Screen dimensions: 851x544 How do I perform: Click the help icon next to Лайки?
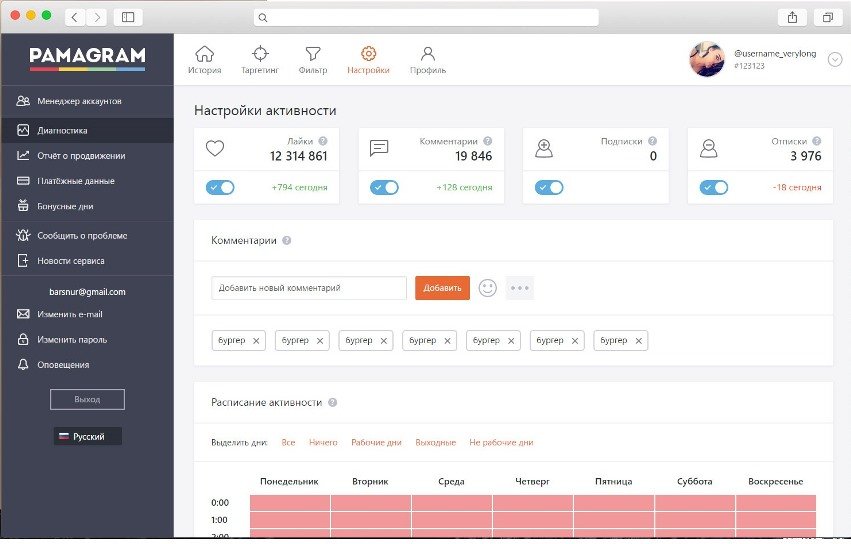[x=323, y=141]
